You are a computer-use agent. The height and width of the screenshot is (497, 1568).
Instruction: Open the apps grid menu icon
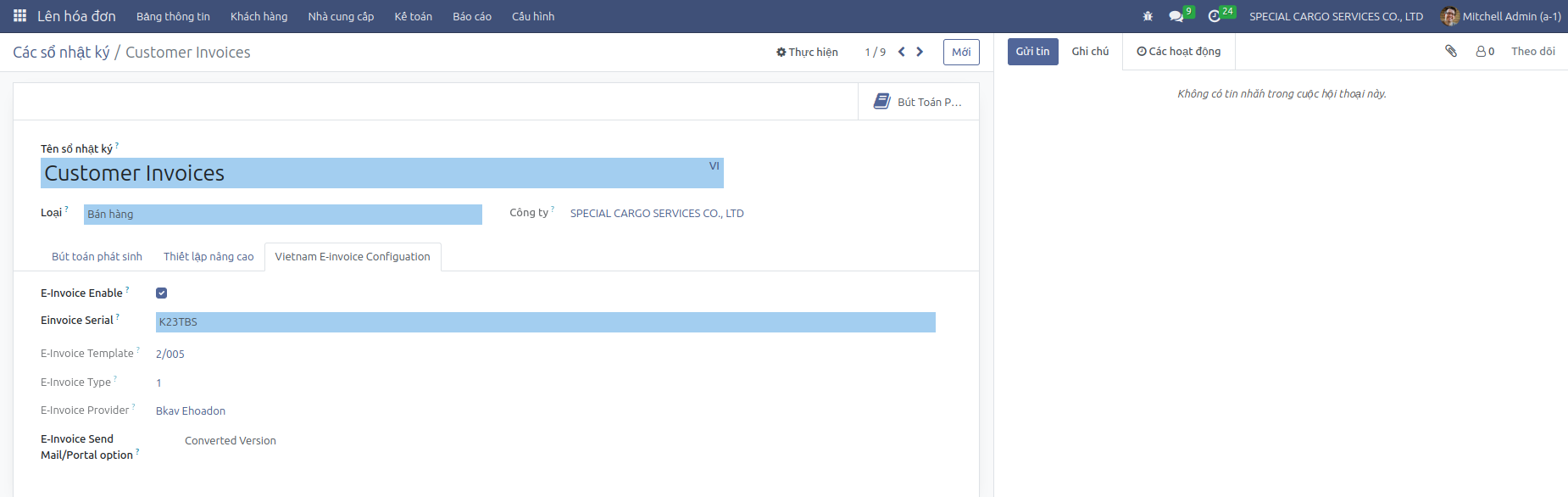pos(19,16)
